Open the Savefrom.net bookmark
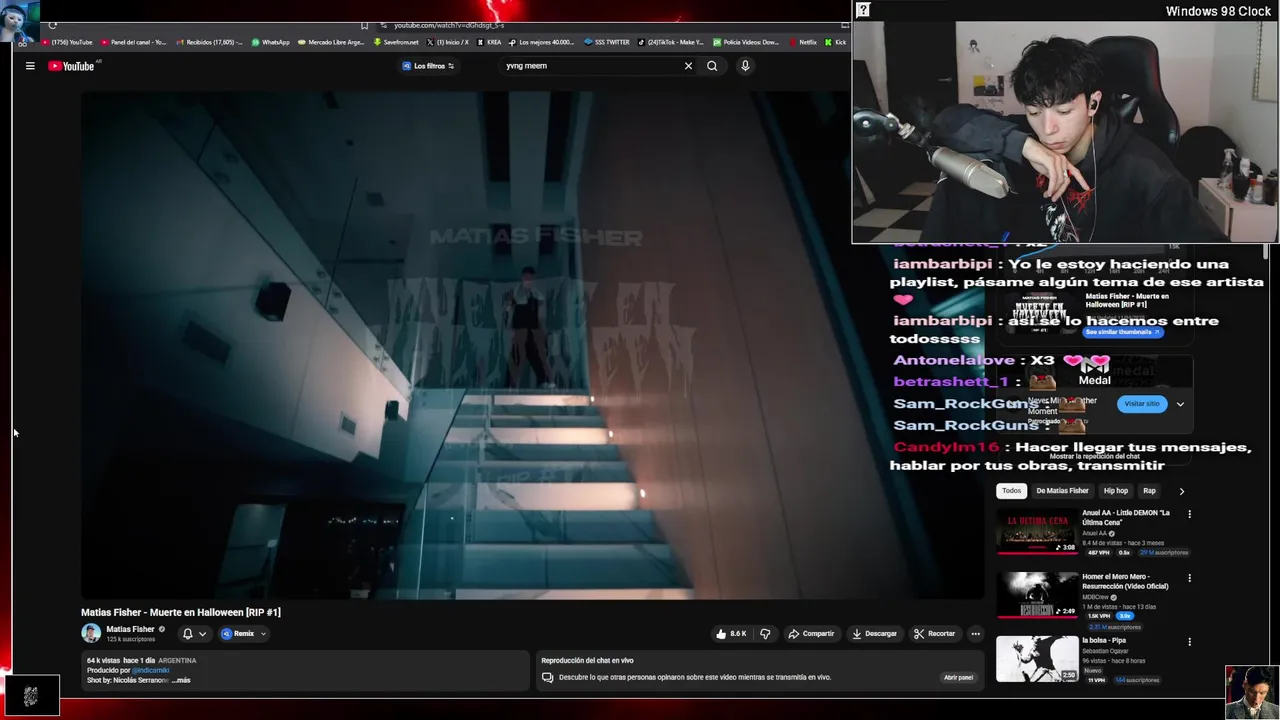1280x720 pixels. click(x=396, y=42)
